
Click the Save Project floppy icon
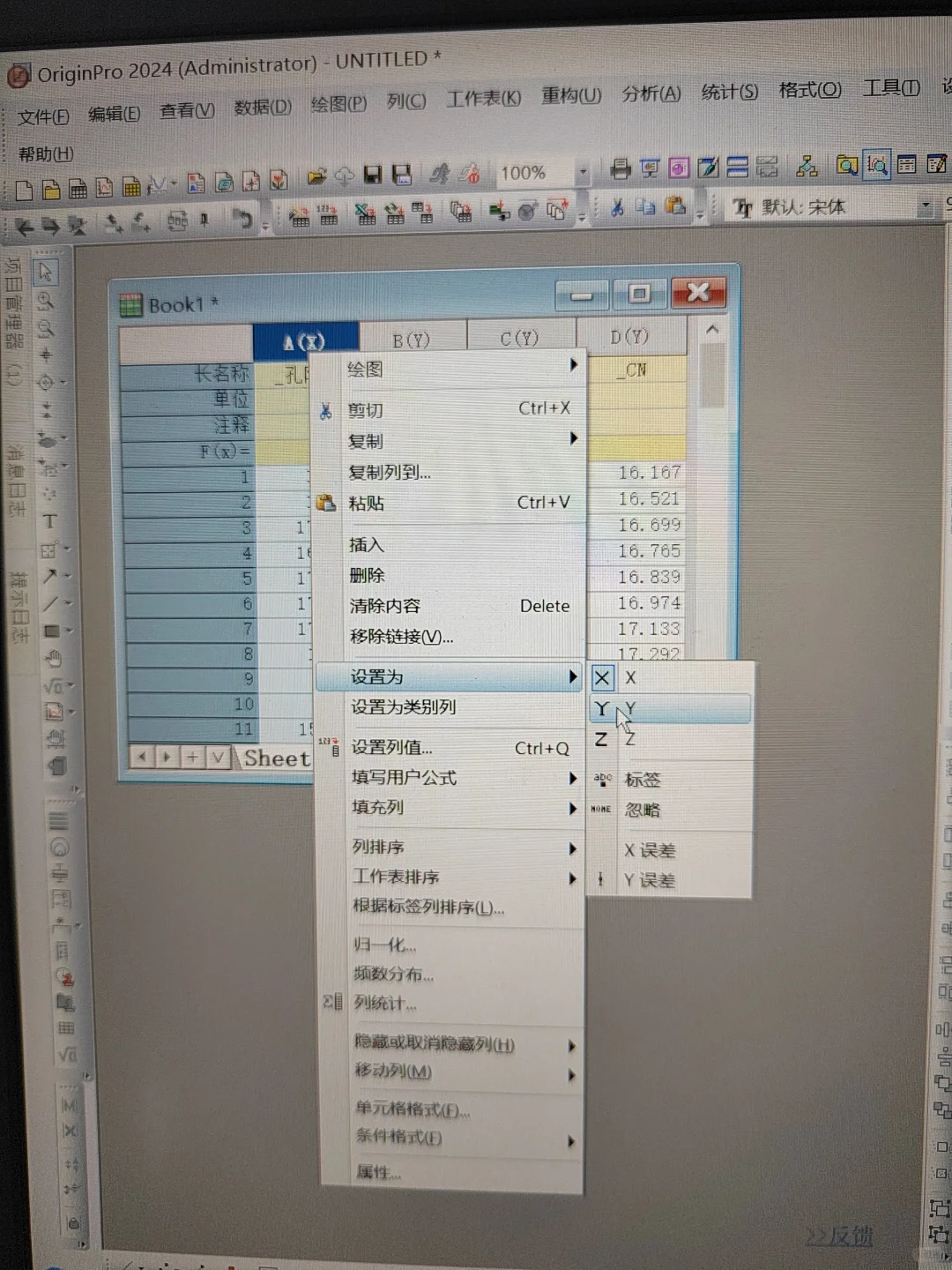point(373,175)
